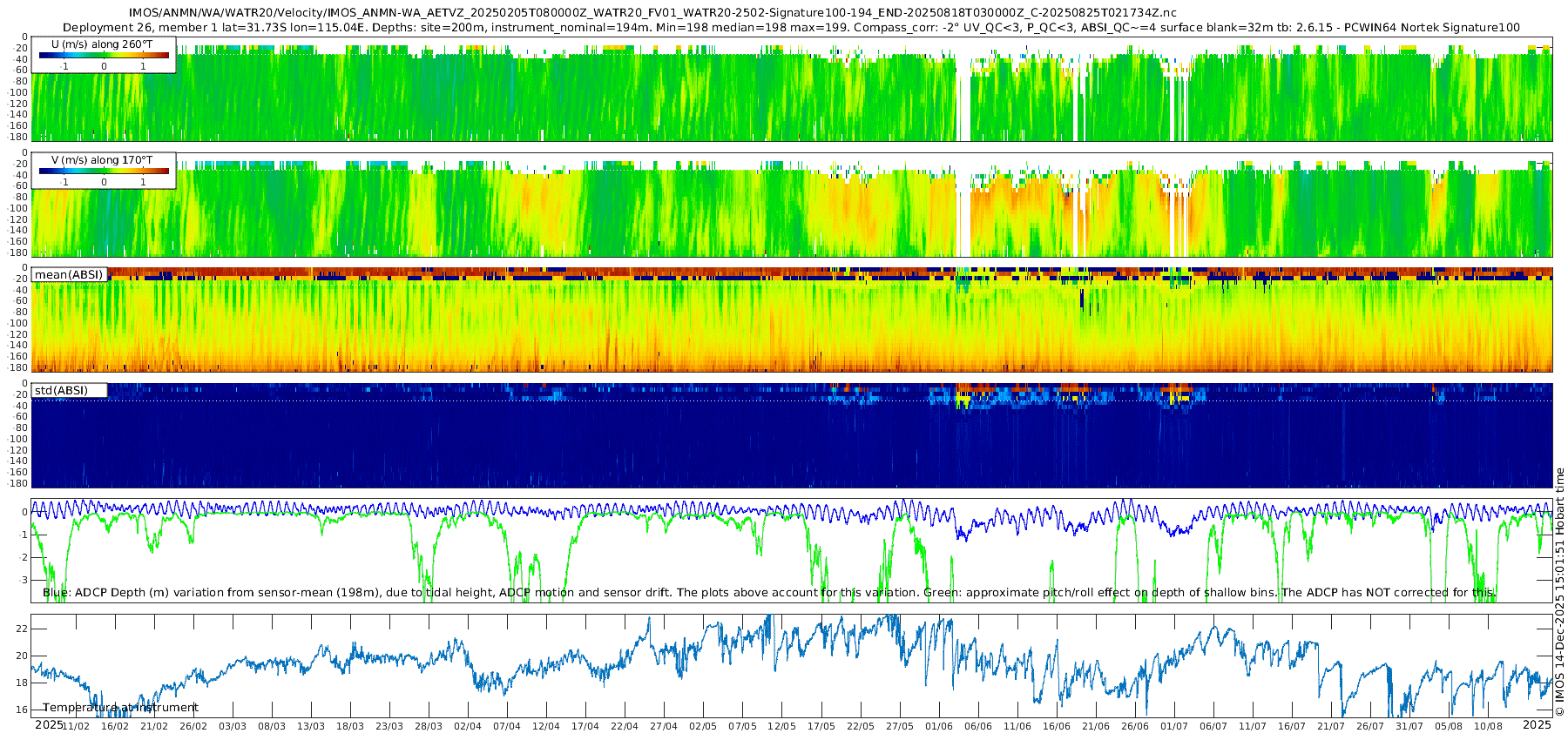The height and width of the screenshot is (740, 1568).
Task: Click the Deployment 26 metadata line
Action: [791, 28]
